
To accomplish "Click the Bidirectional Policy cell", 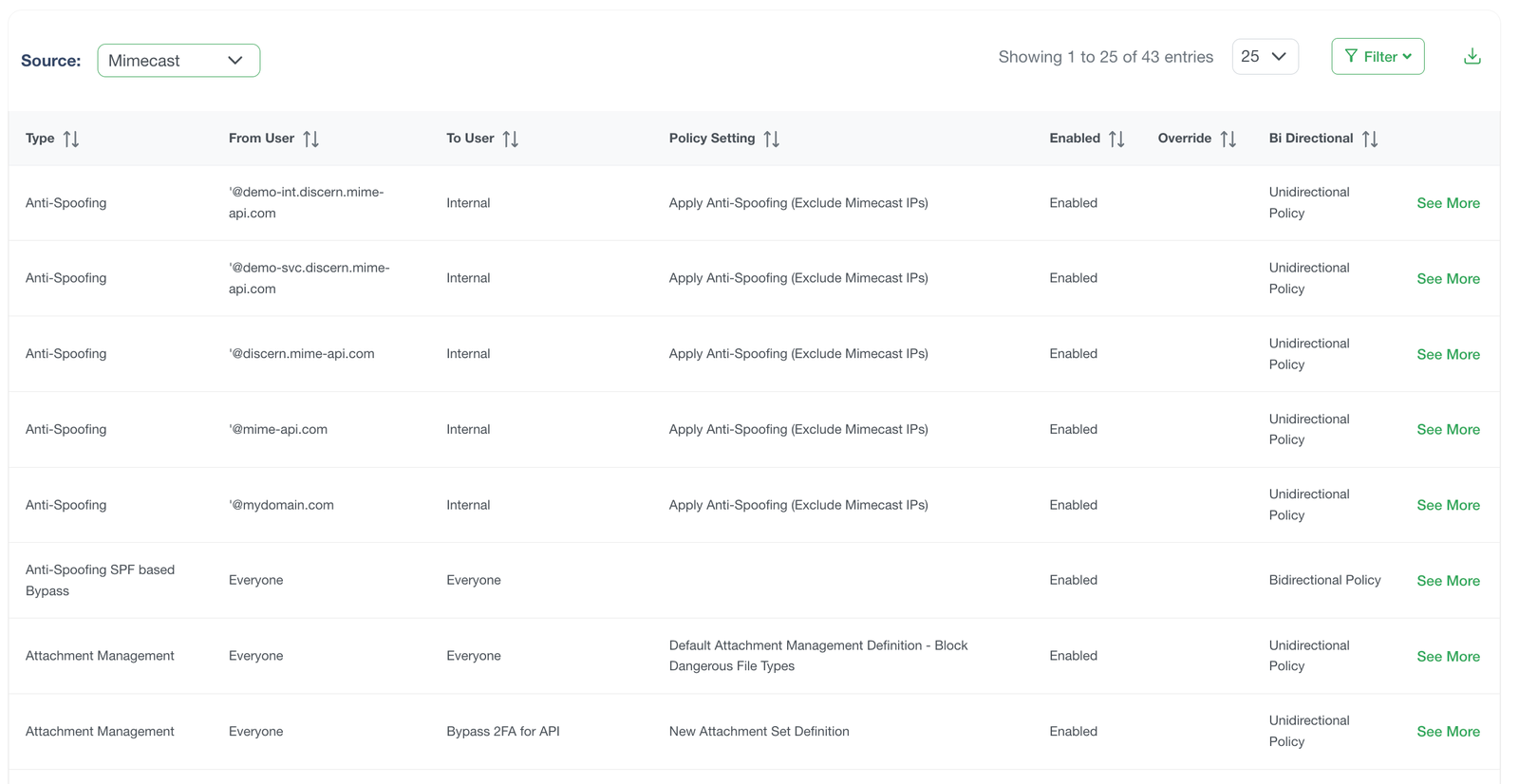I will coord(1324,580).
